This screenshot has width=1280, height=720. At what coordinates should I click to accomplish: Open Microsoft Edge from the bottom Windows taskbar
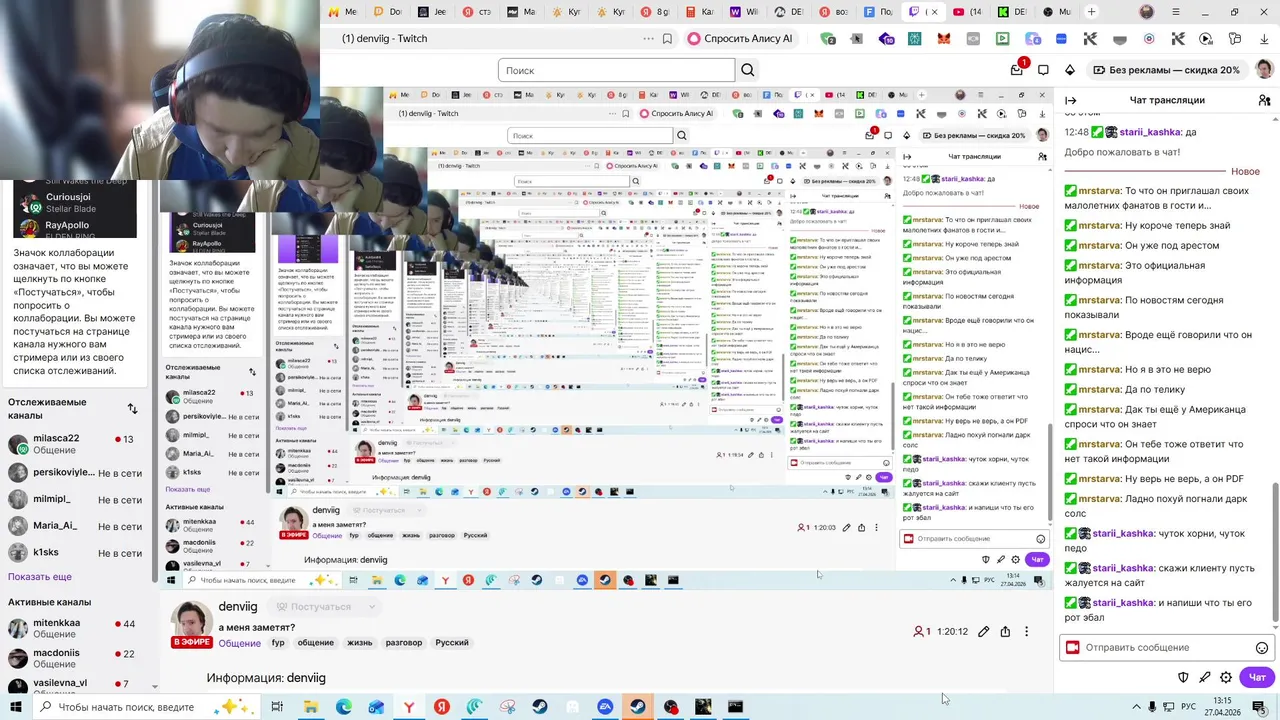point(343,707)
